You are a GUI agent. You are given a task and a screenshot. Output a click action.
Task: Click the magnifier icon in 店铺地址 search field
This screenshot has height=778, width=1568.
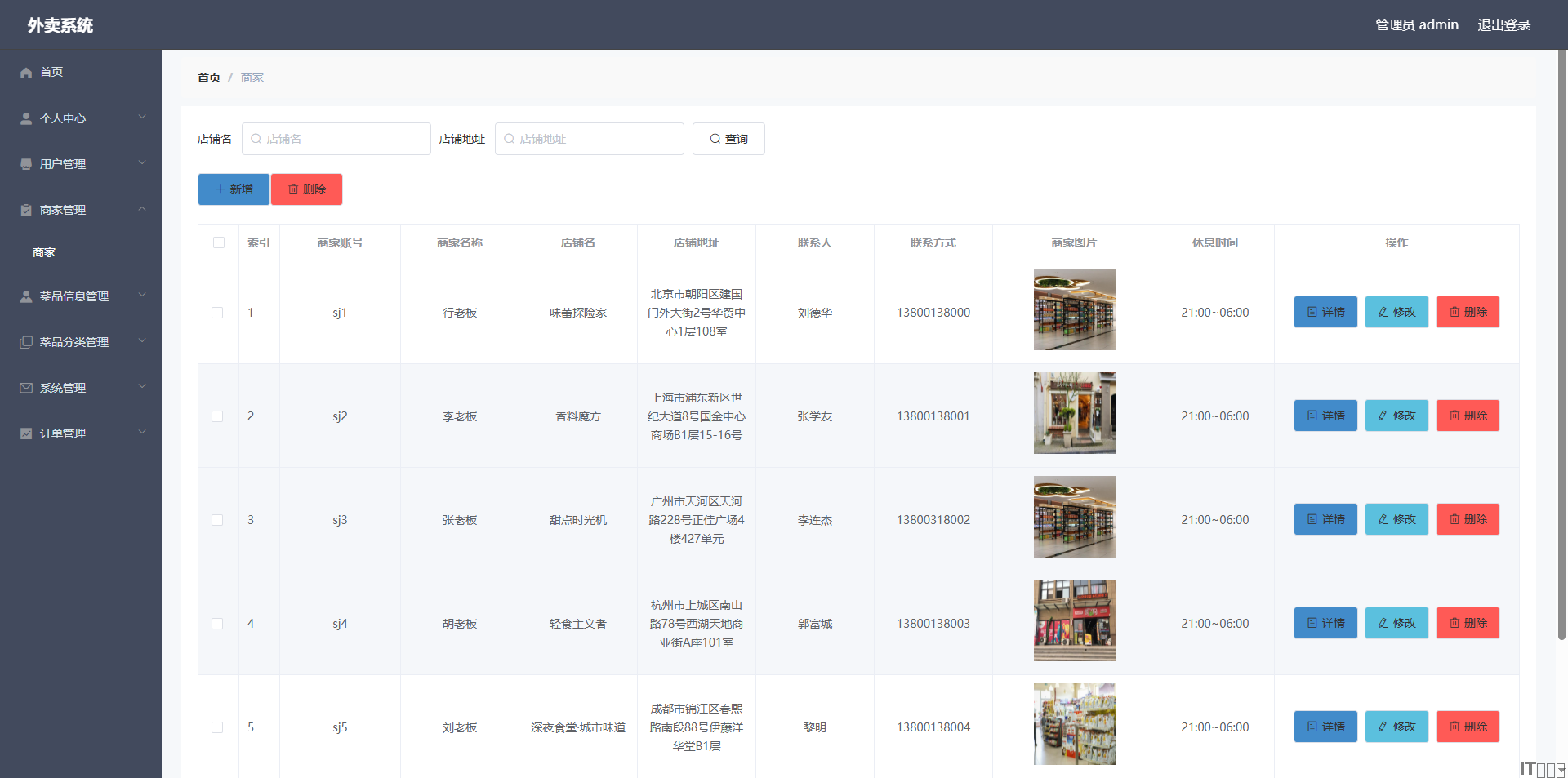click(x=509, y=139)
